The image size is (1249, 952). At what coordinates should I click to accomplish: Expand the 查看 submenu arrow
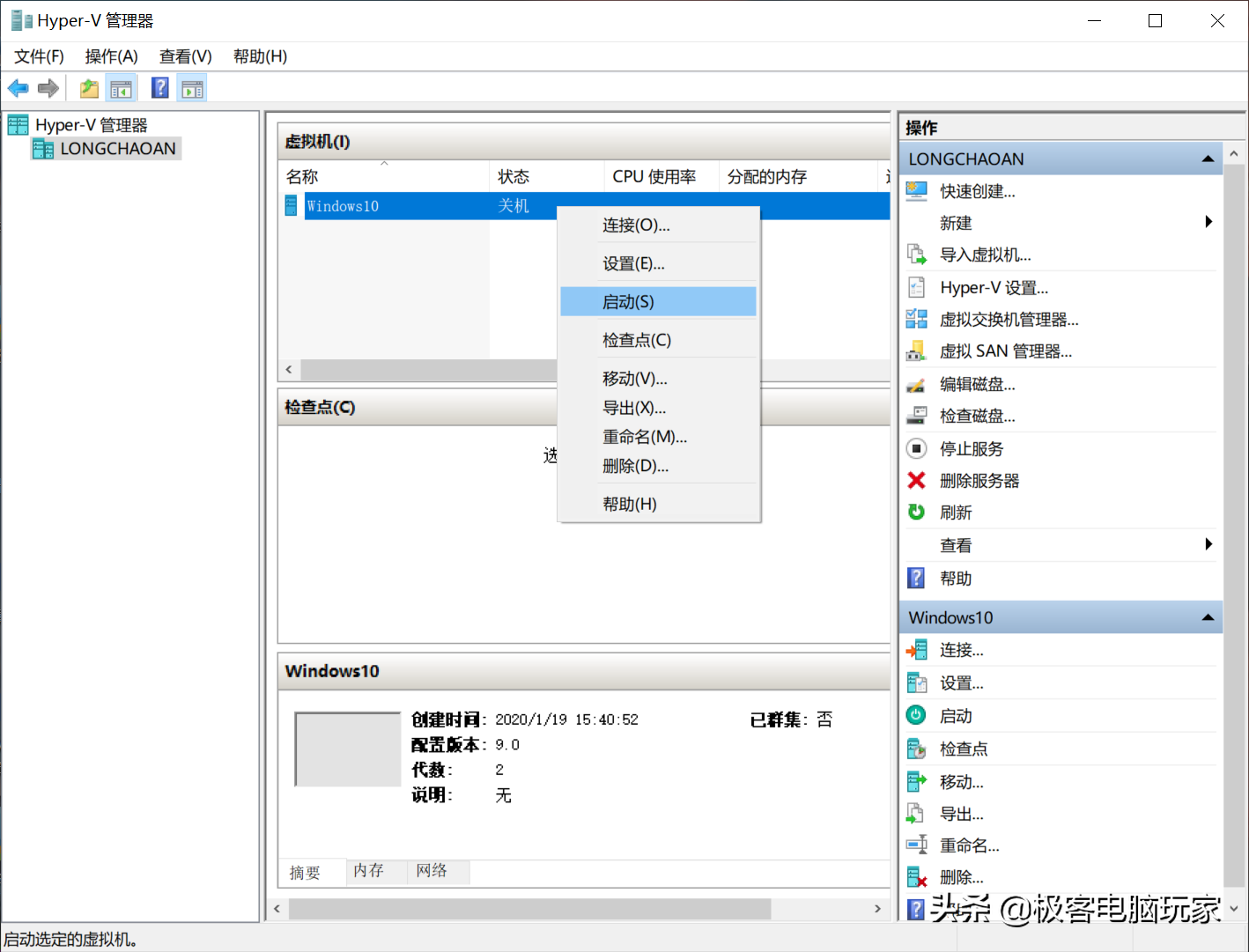pos(1208,544)
